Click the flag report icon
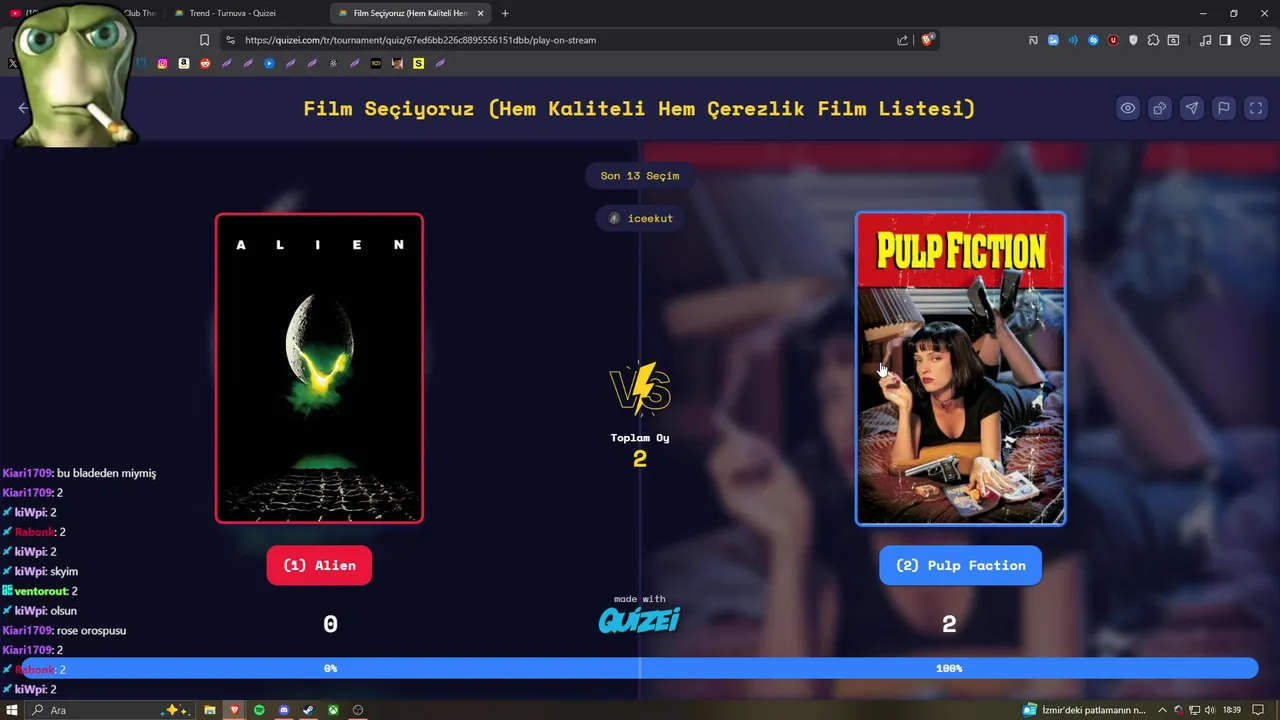This screenshot has height=720, width=1280. [1223, 108]
